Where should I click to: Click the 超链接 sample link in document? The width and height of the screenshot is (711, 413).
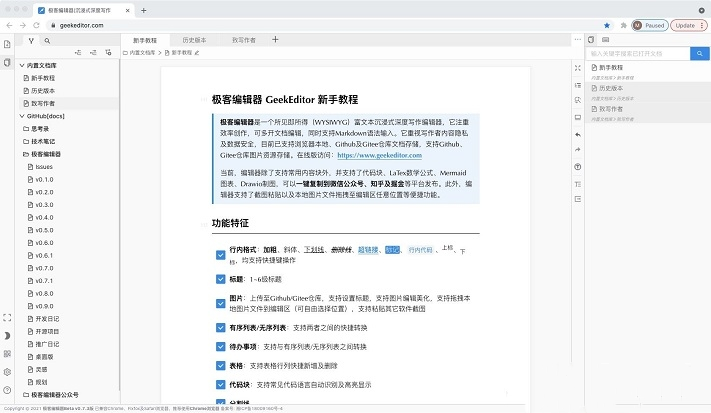click(368, 250)
